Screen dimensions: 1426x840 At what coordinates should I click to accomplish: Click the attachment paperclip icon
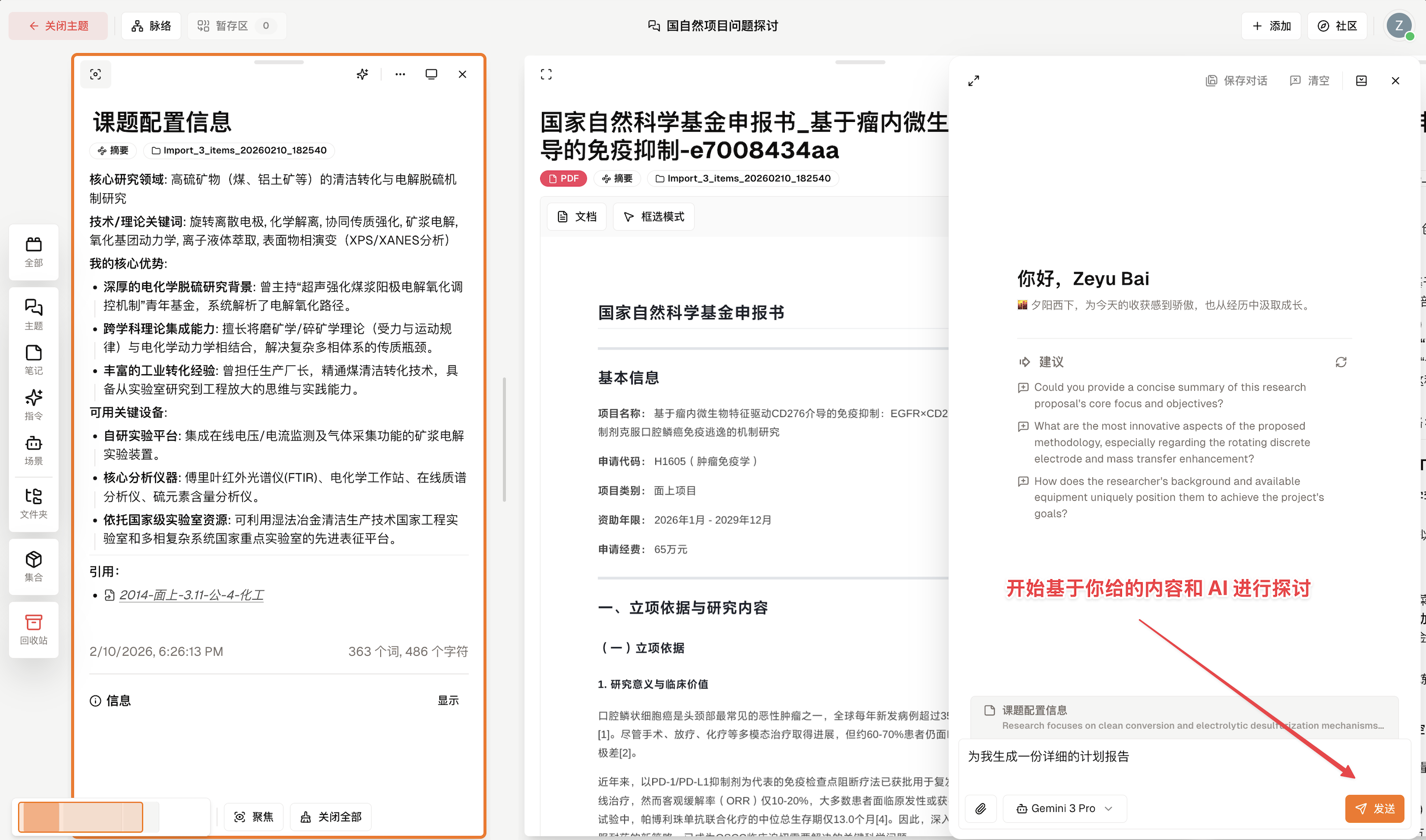point(980,809)
